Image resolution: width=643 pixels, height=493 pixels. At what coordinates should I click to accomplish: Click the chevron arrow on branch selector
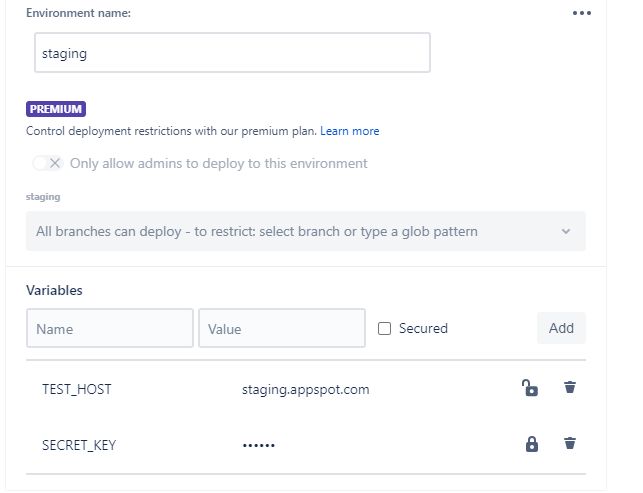pyautogui.click(x=566, y=232)
